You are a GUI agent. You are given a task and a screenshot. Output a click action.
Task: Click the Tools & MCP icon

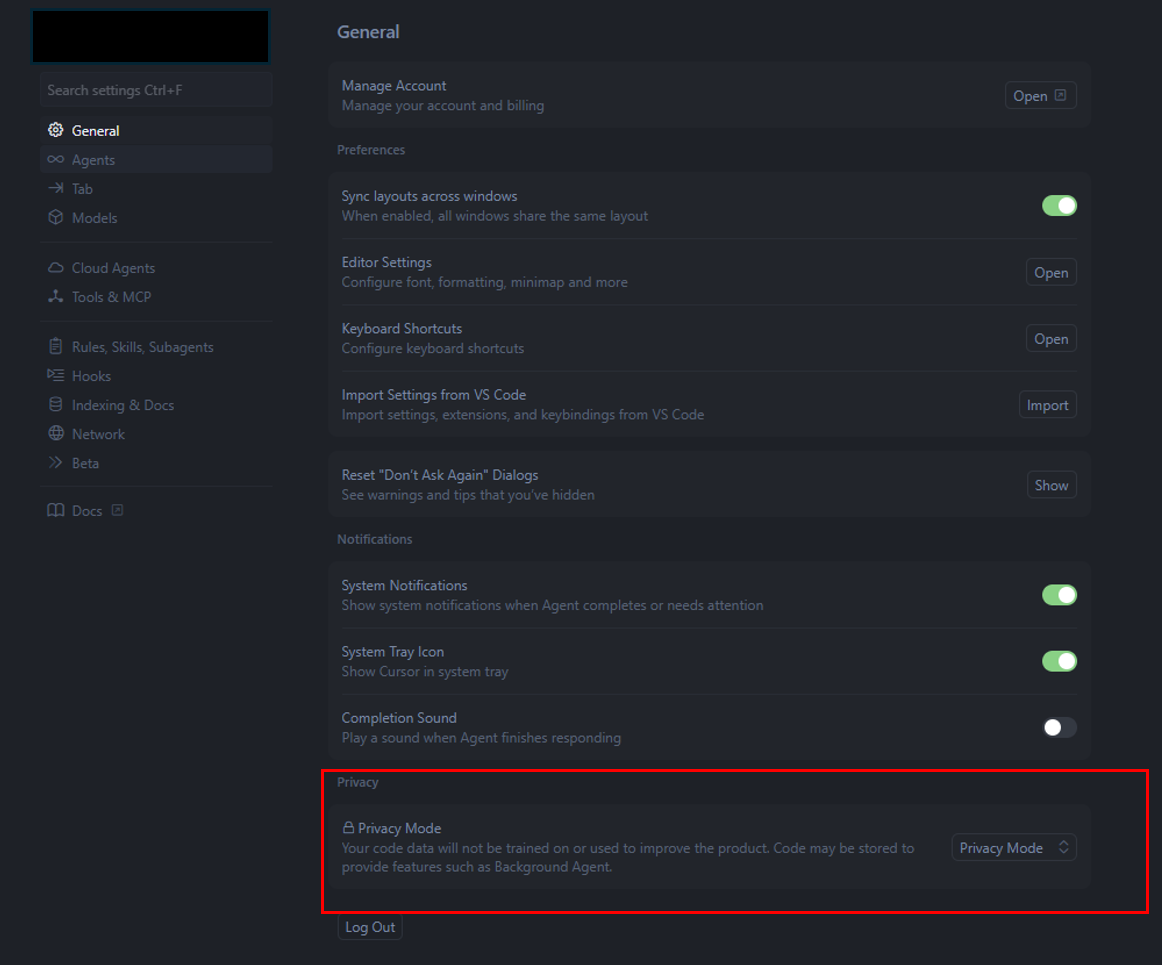[56, 296]
